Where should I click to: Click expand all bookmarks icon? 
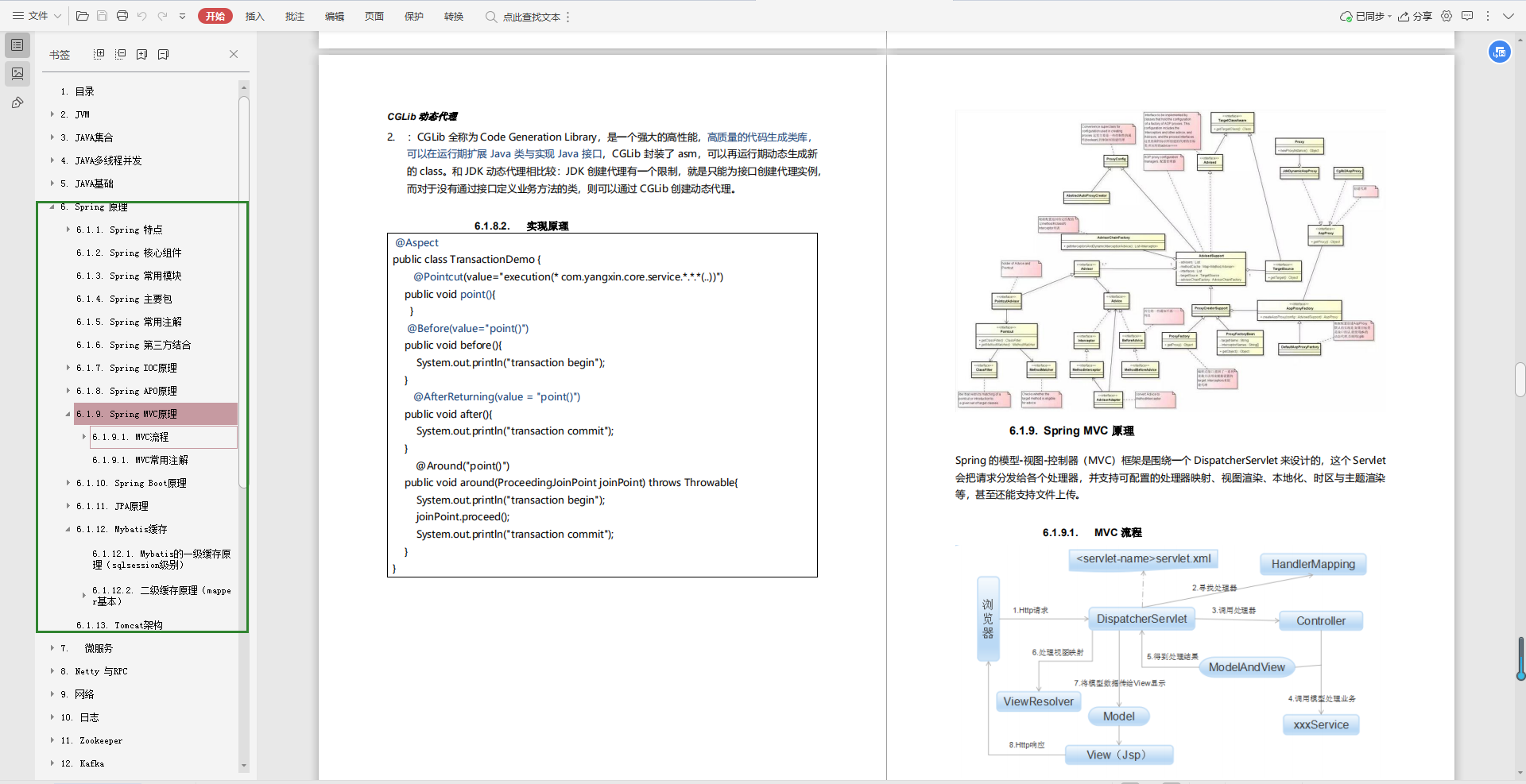tap(99, 54)
